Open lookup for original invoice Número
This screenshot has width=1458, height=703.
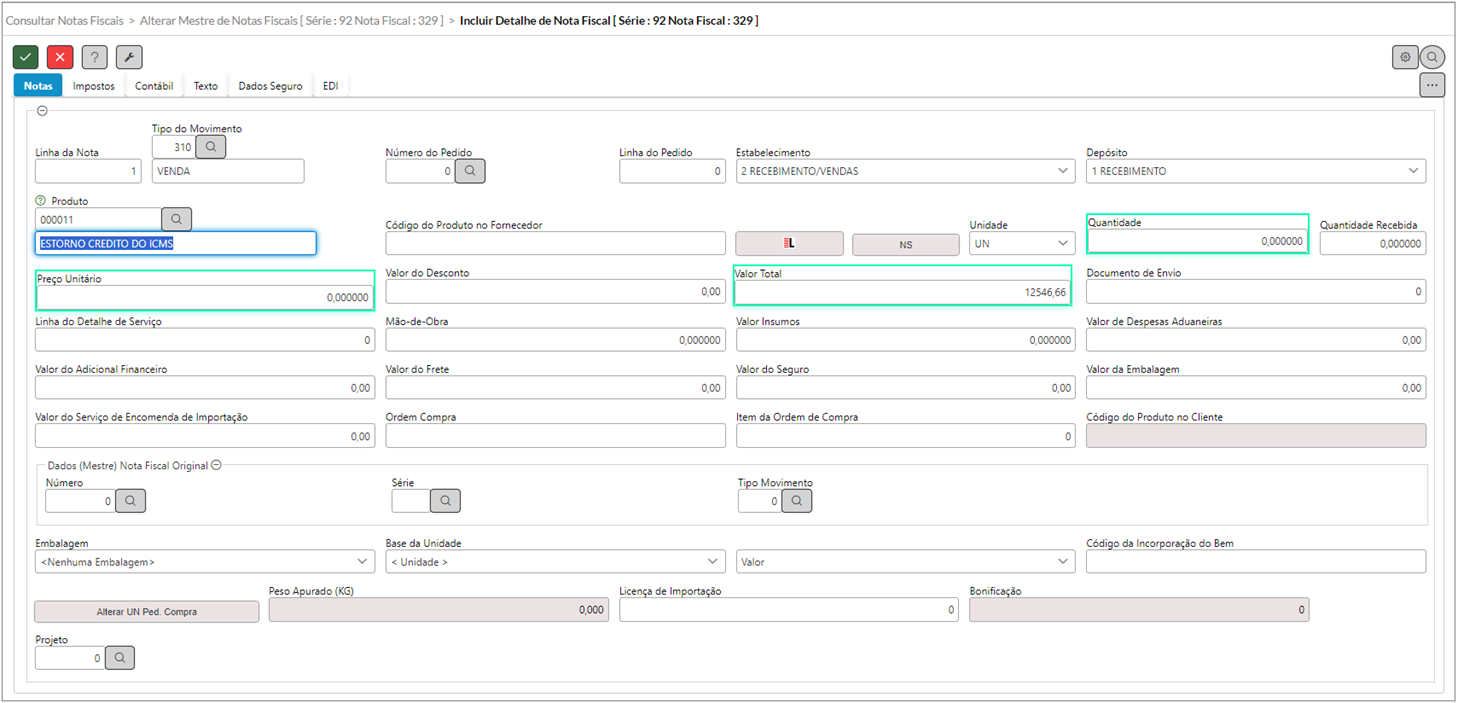coord(131,500)
